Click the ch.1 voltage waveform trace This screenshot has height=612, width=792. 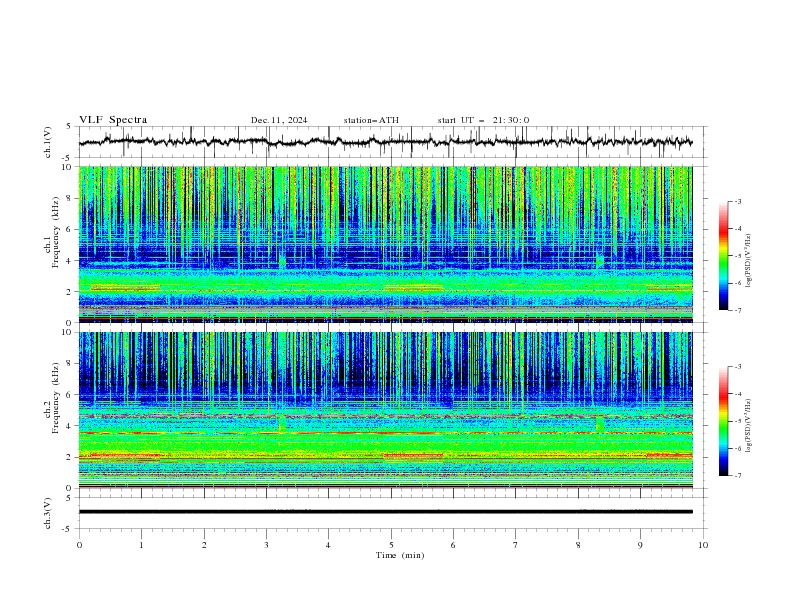click(x=385, y=142)
